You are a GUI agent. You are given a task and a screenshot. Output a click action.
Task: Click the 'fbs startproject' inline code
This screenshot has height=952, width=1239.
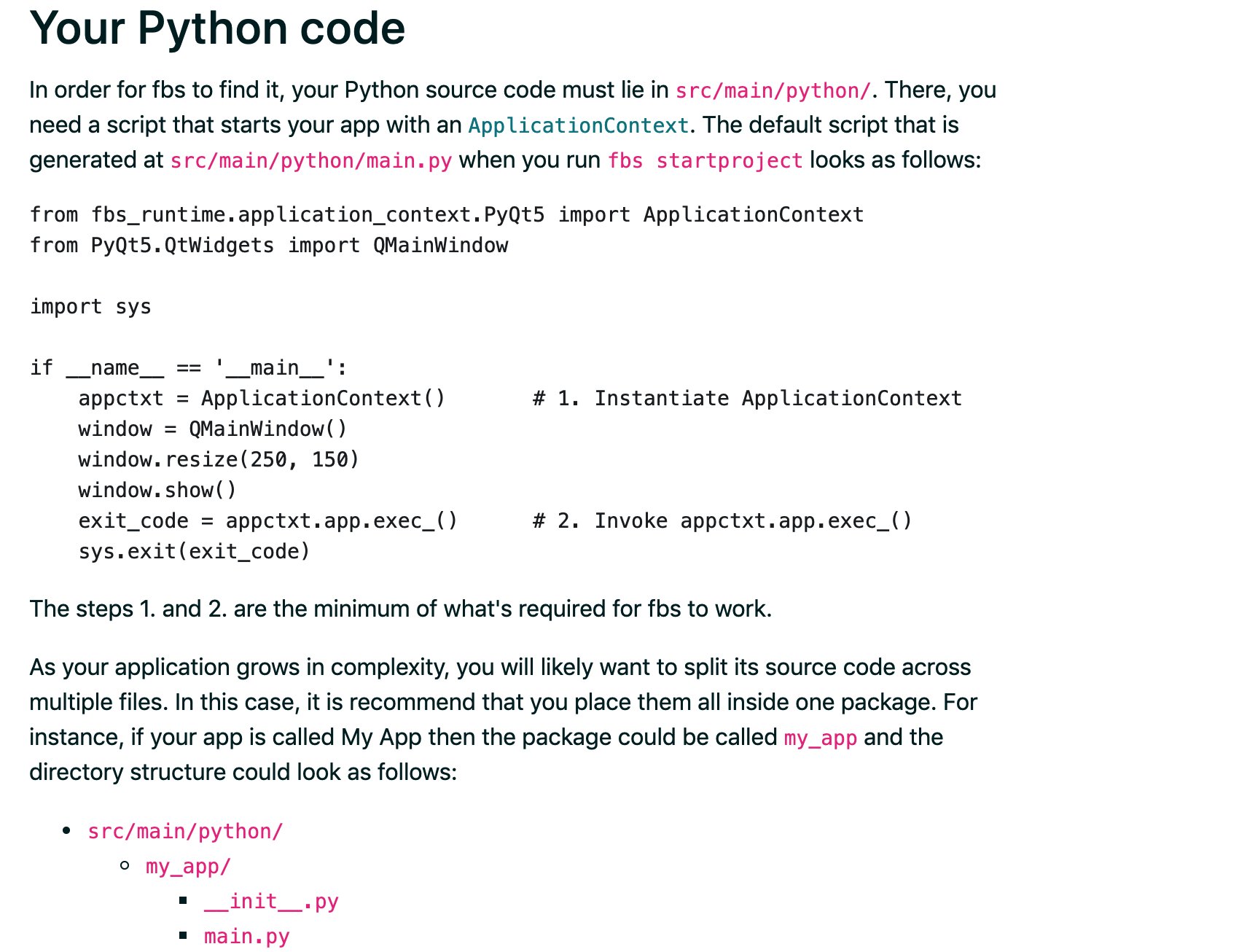pyautogui.click(x=706, y=160)
